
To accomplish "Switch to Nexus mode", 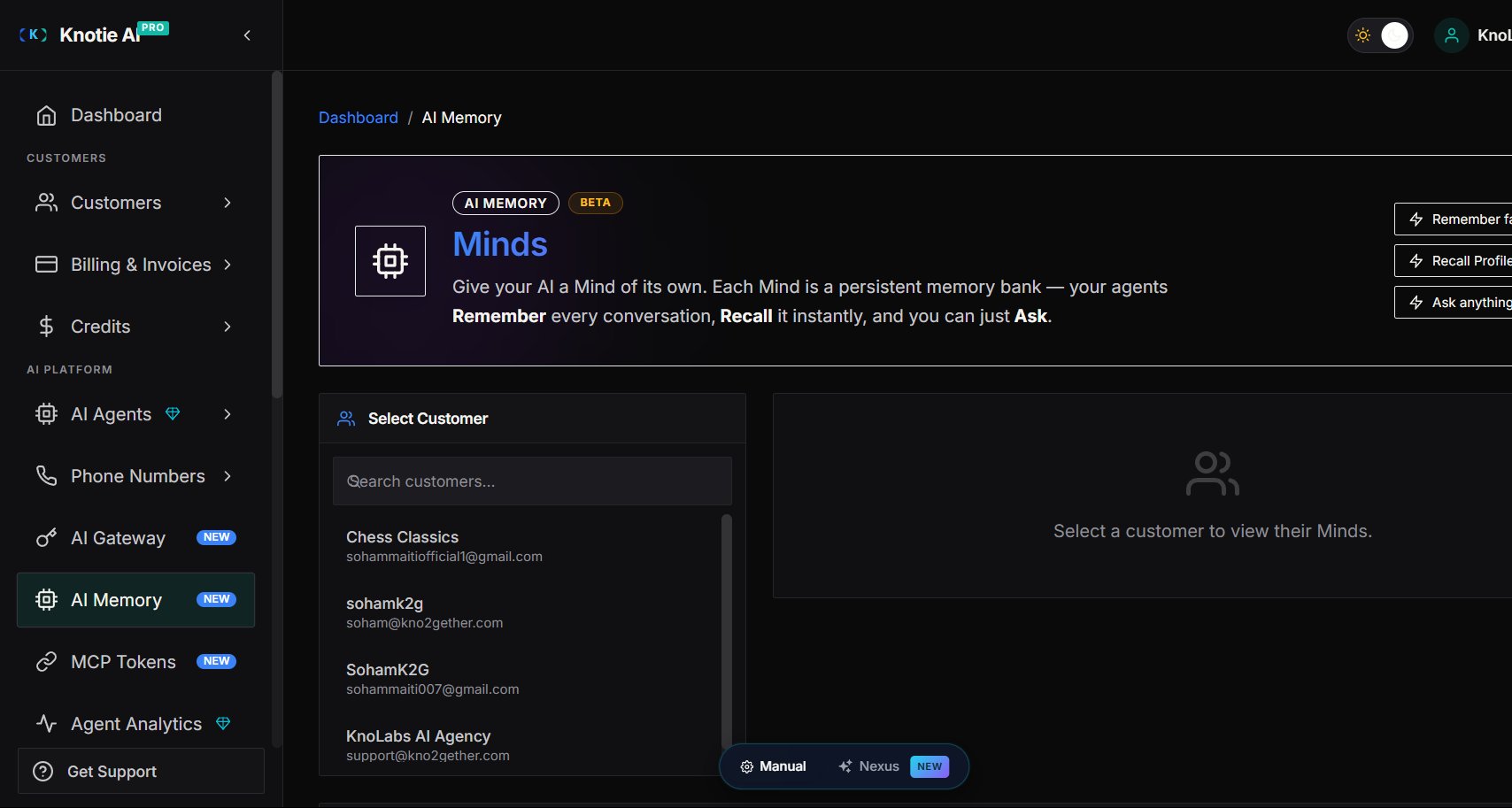I will (894, 766).
